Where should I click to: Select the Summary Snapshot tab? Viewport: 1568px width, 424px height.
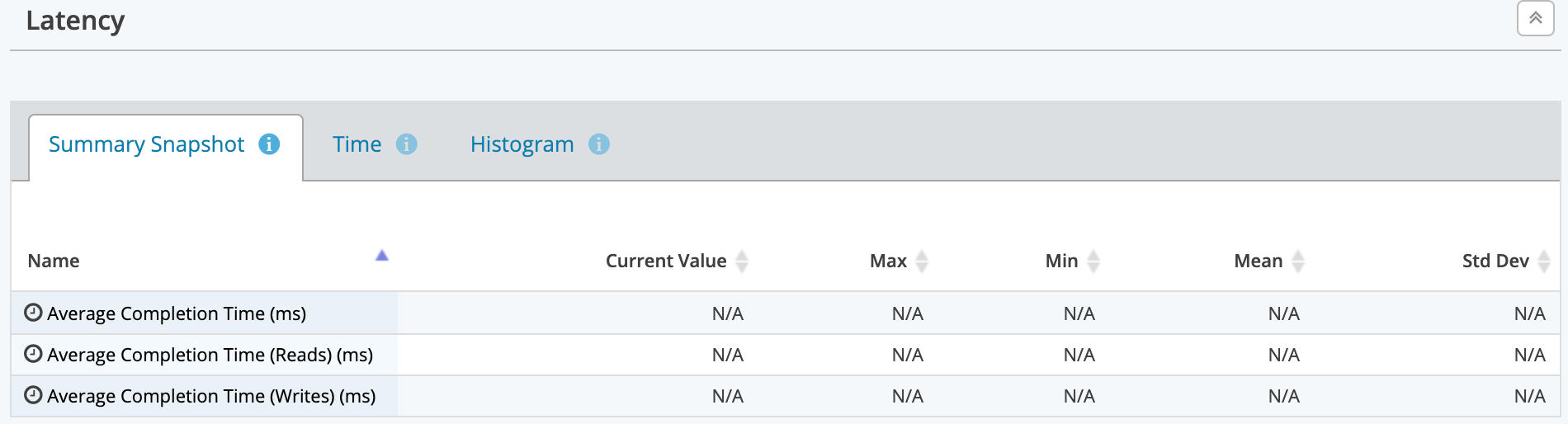coord(146,144)
